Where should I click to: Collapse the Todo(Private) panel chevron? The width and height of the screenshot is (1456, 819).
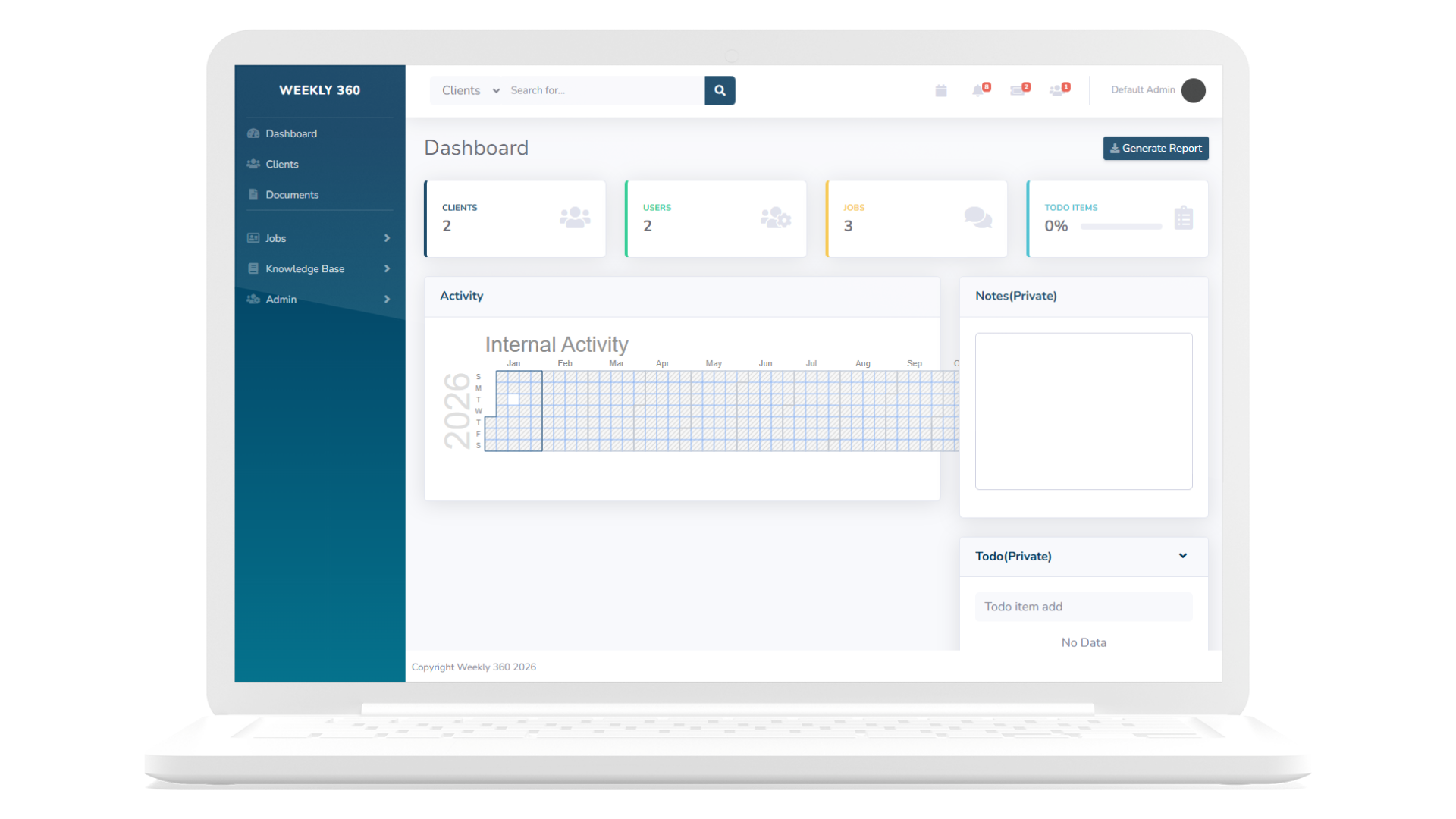(1182, 556)
